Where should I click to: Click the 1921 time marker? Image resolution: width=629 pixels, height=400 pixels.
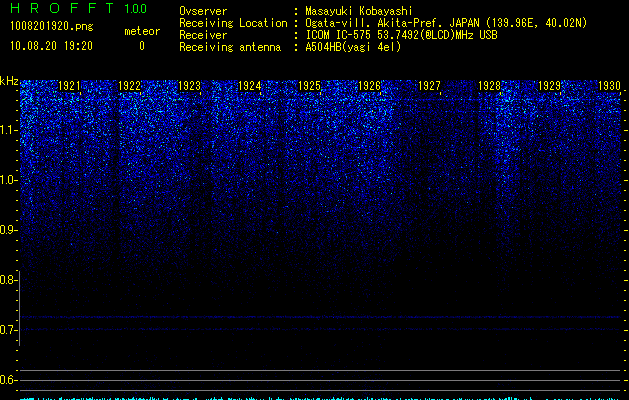click(69, 86)
